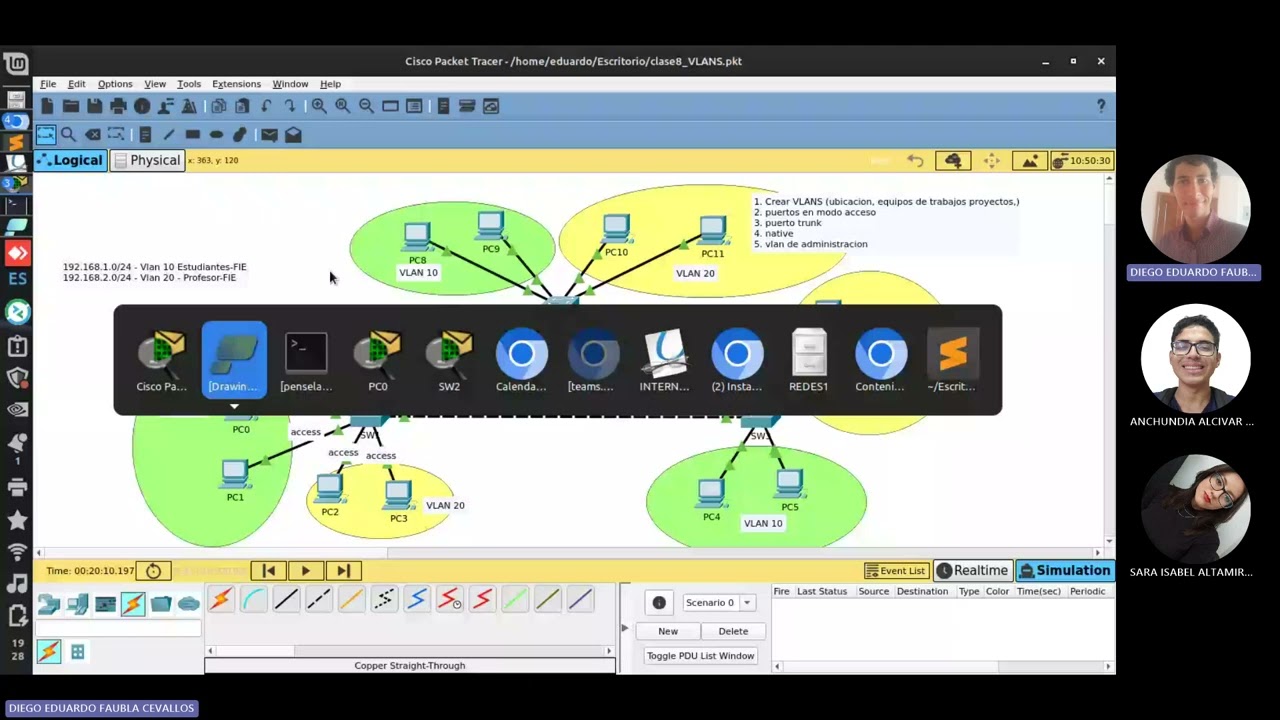Expand the PDU panel side arrow
This screenshot has width=1280, height=720.
(626, 628)
